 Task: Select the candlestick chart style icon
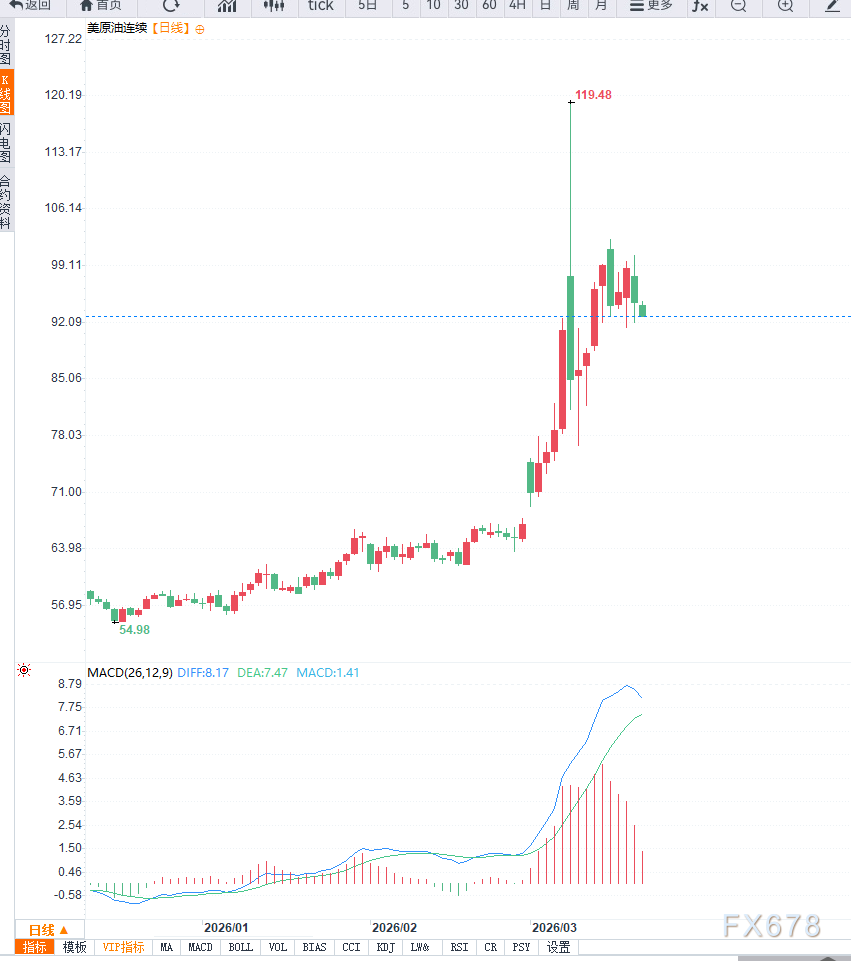pyautogui.click(x=273, y=5)
